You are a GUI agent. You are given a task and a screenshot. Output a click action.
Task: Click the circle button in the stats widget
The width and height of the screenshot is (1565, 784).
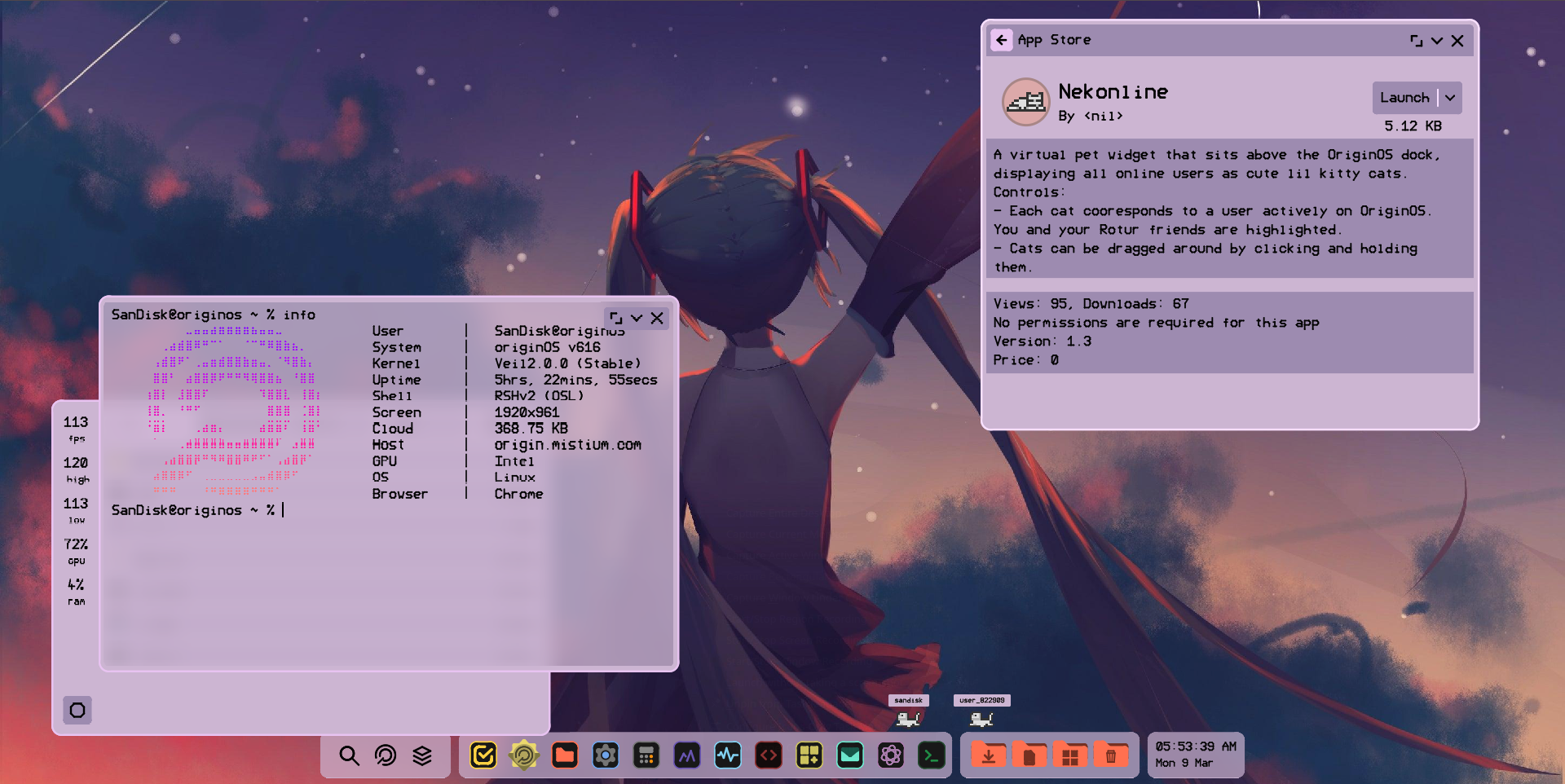tap(77, 710)
